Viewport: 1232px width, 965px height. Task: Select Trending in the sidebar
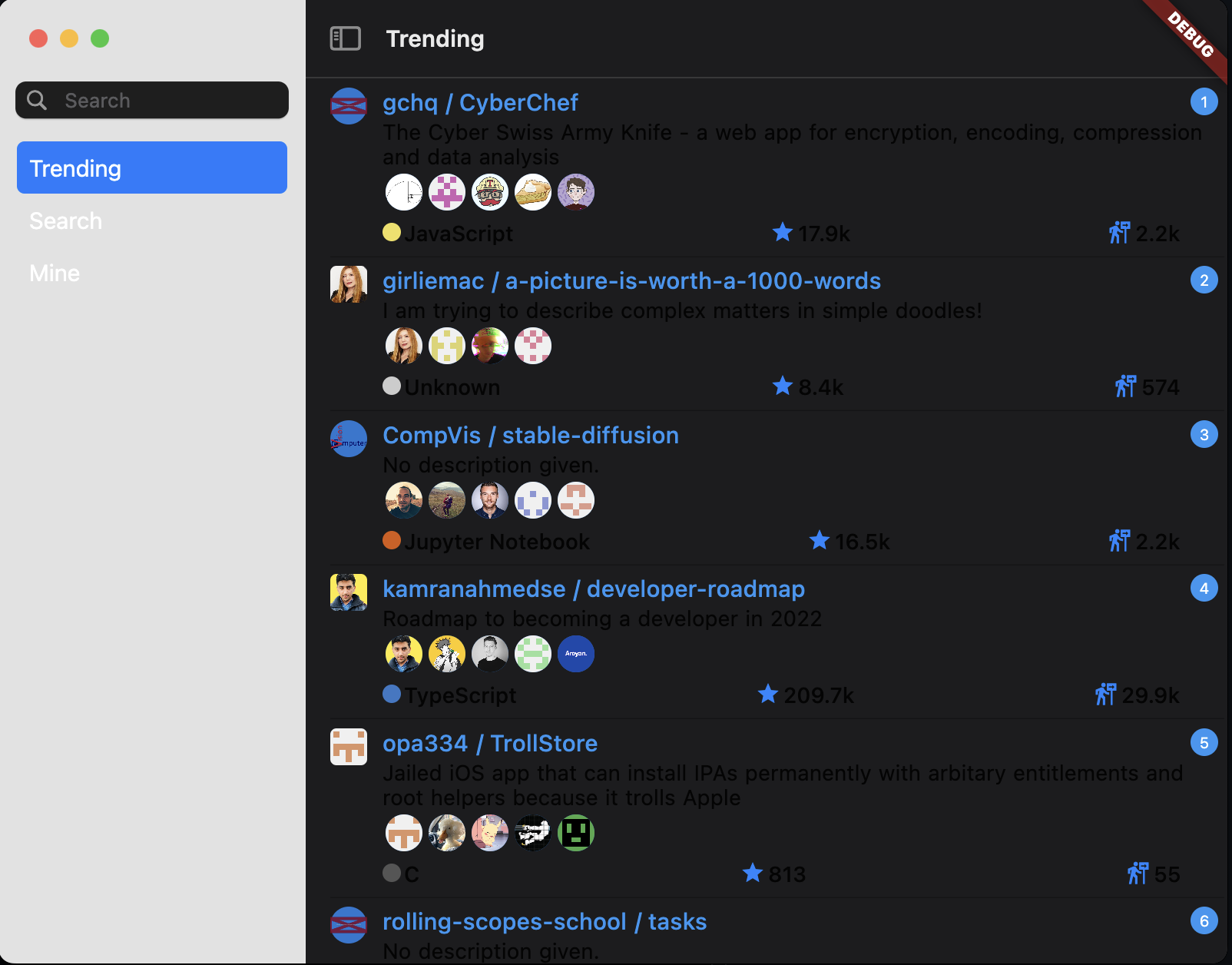[x=152, y=167]
